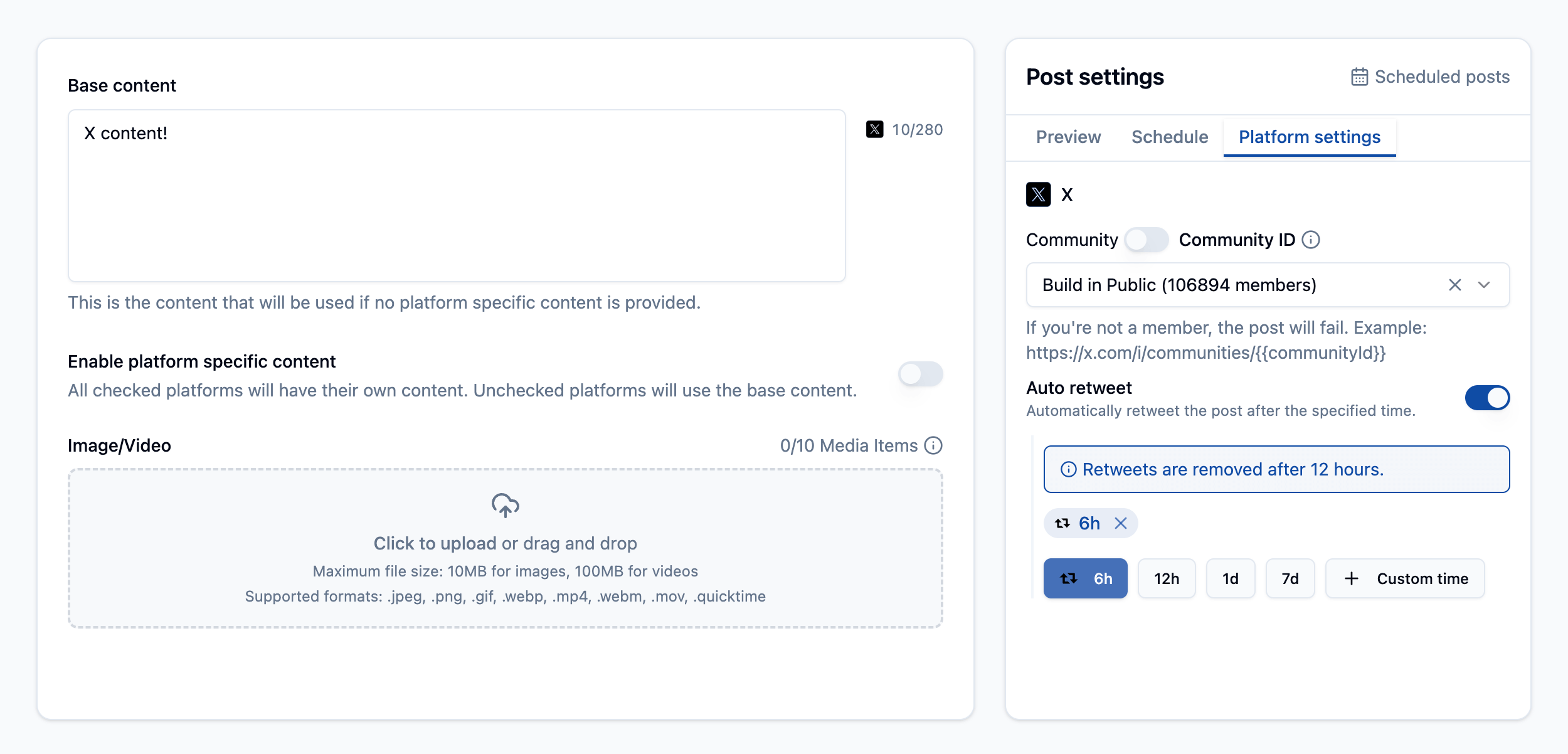Image resolution: width=1568 pixels, height=754 pixels.
Task: Show the Community ID info tooltip
Action: point(1311,240)
